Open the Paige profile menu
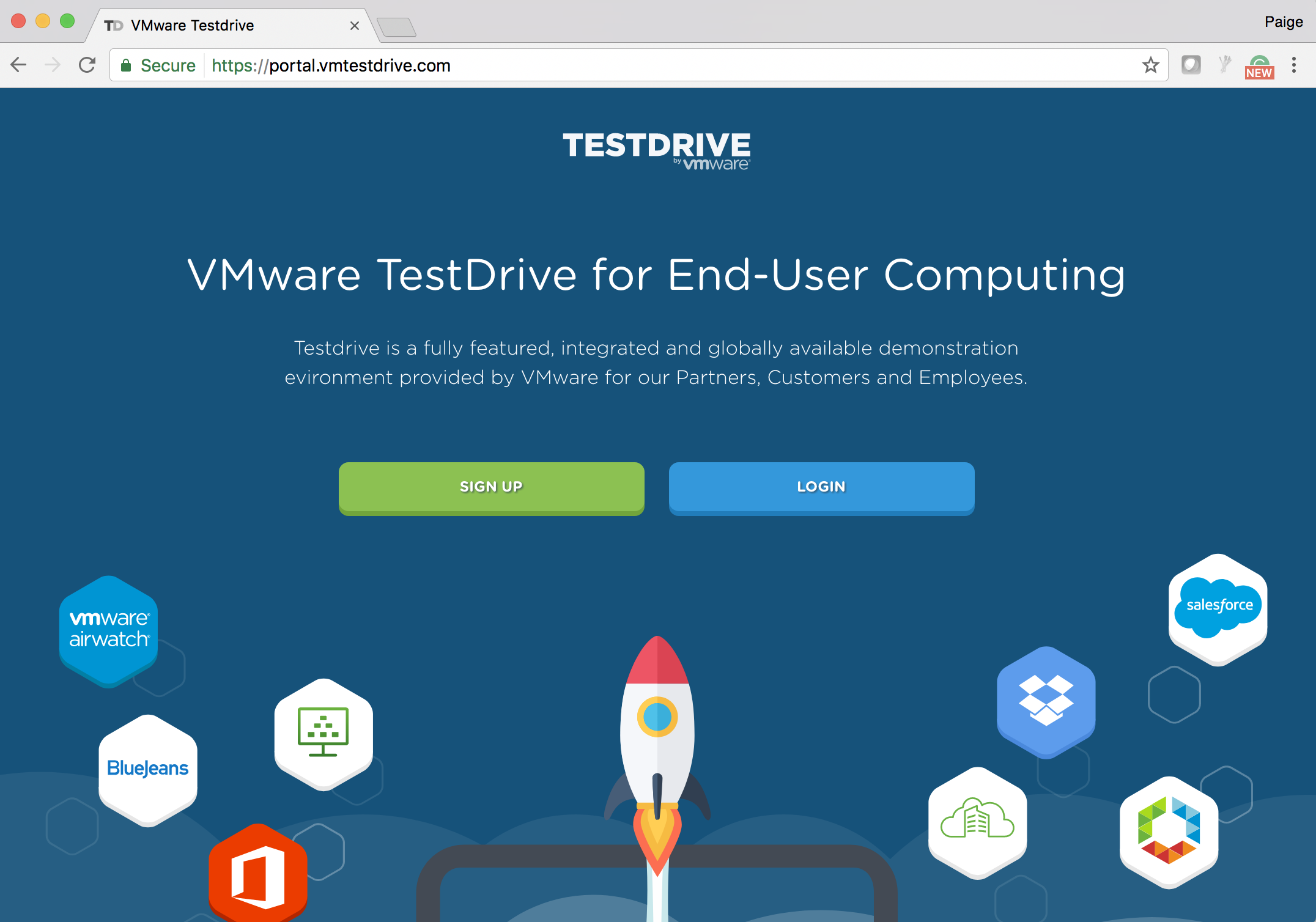This screenshot has width=1316, height=922. coord(1284,22)
